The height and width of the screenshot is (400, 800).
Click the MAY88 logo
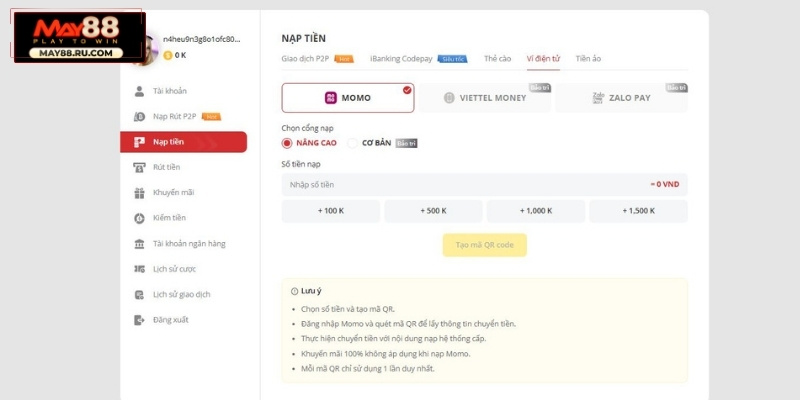pyautogui.click(x=77, y=35)
